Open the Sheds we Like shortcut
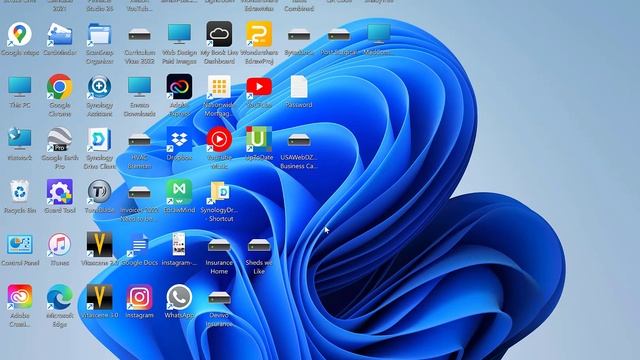Viewport: 640px width, 360px height. point(259,245)
